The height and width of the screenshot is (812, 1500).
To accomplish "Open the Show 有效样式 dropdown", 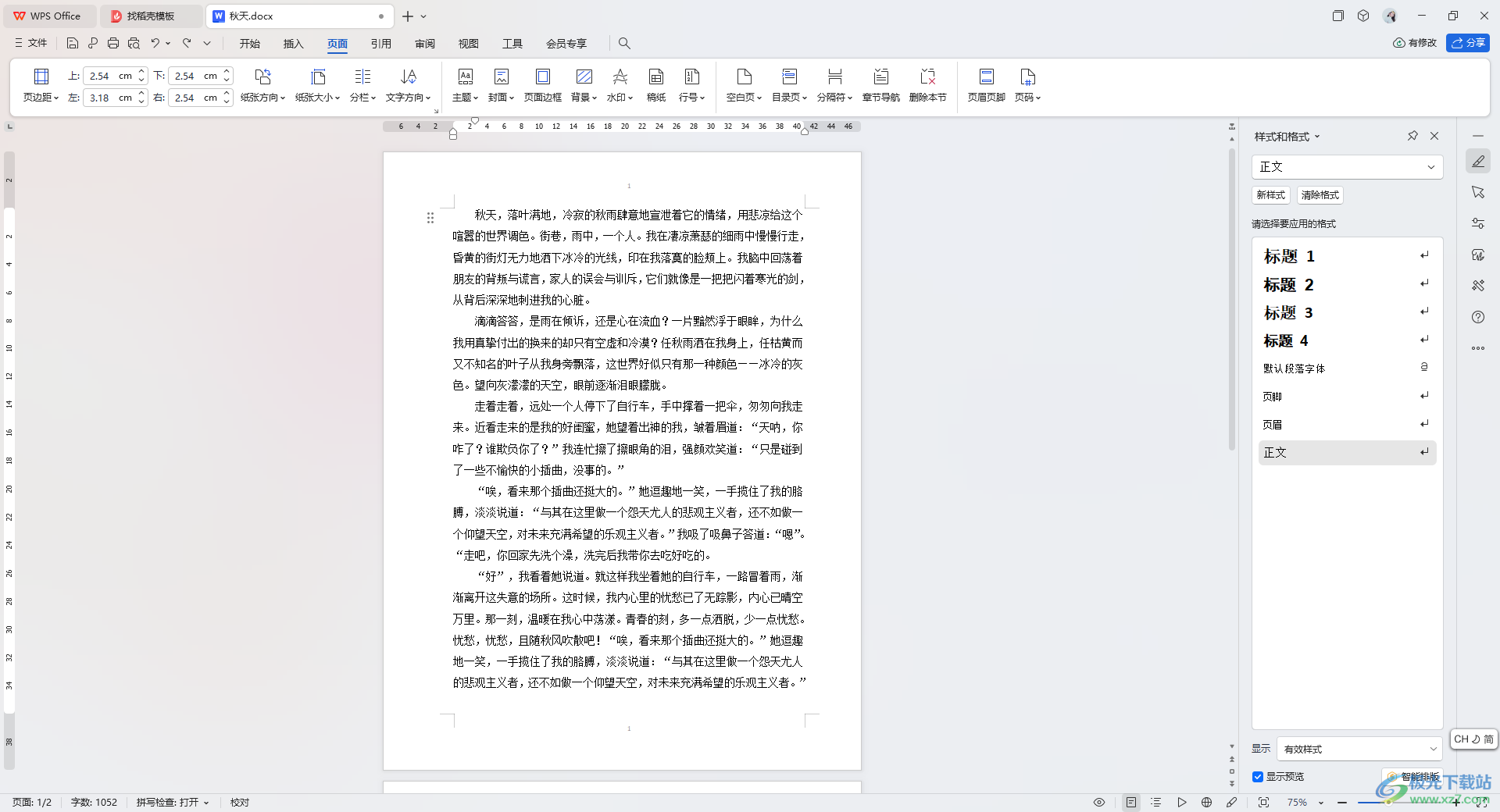I will click(x=1359, y=749).
